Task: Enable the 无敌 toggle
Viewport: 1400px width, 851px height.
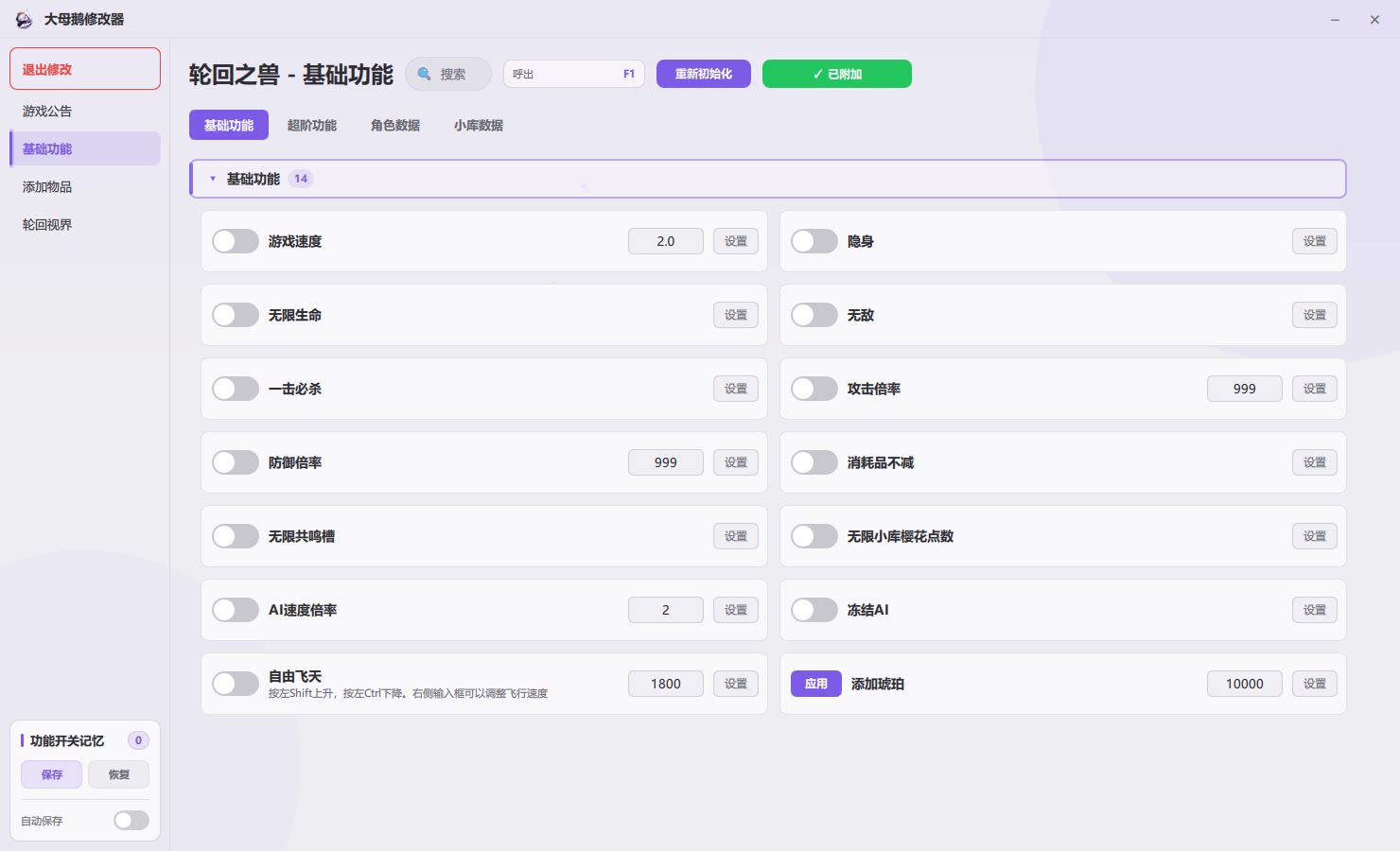Action: coord(814,315)
